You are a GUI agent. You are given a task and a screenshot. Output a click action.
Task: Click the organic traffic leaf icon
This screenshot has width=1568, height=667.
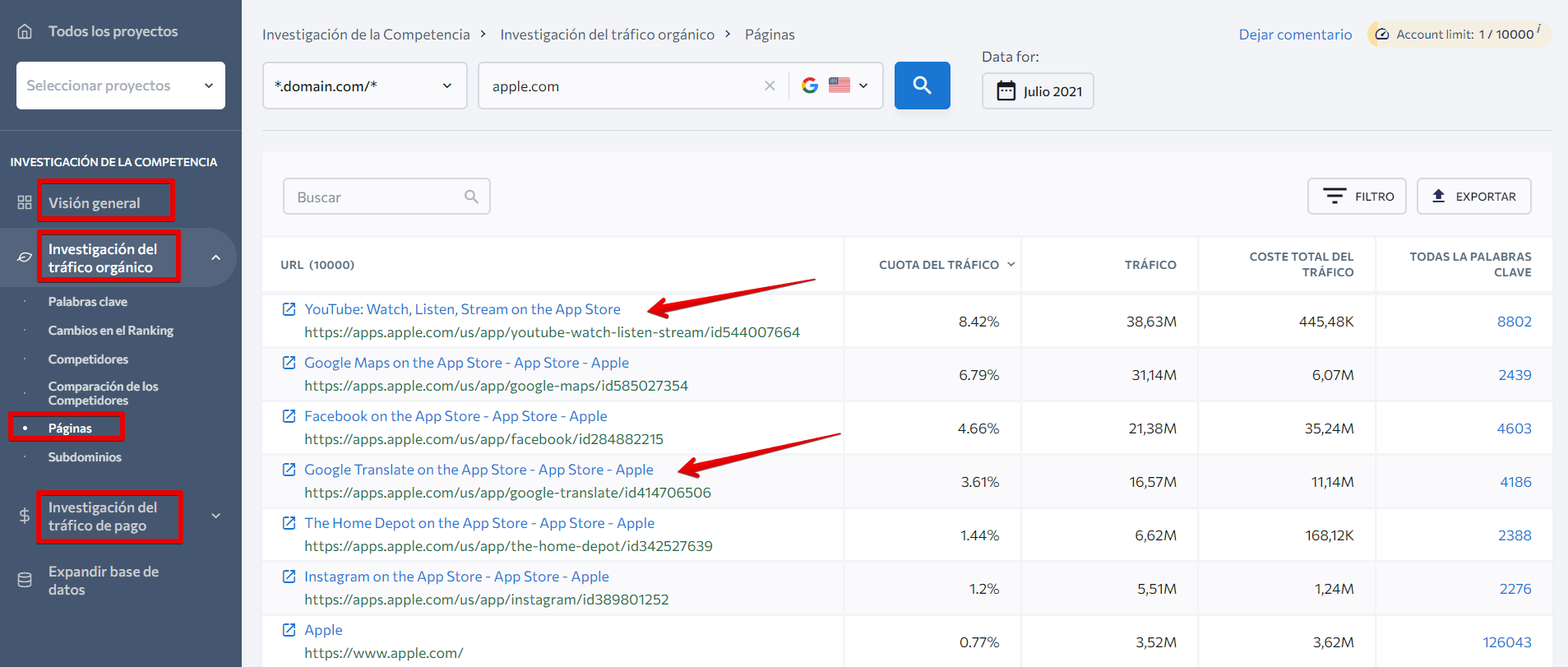25,257
